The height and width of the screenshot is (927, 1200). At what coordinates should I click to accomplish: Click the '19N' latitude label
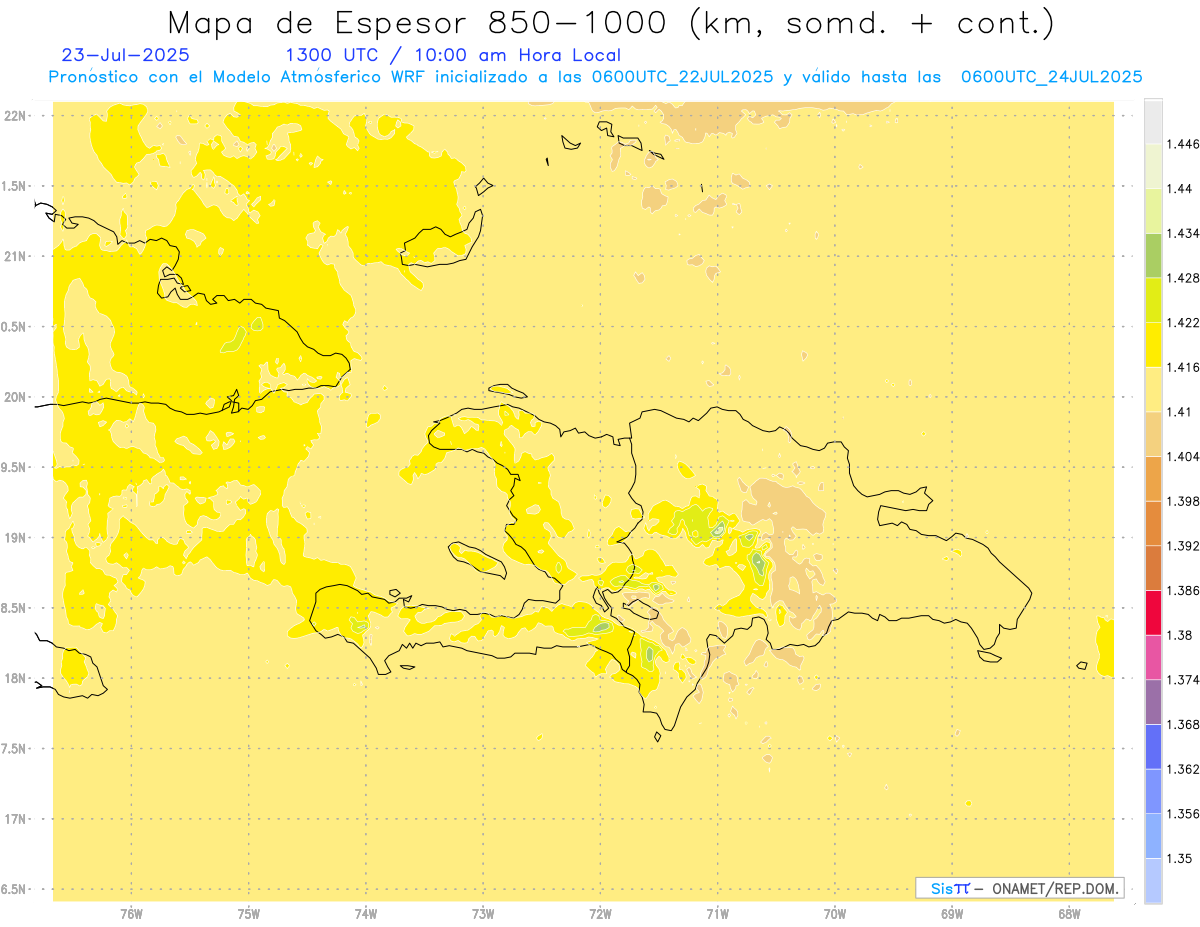tap(17, 538)
